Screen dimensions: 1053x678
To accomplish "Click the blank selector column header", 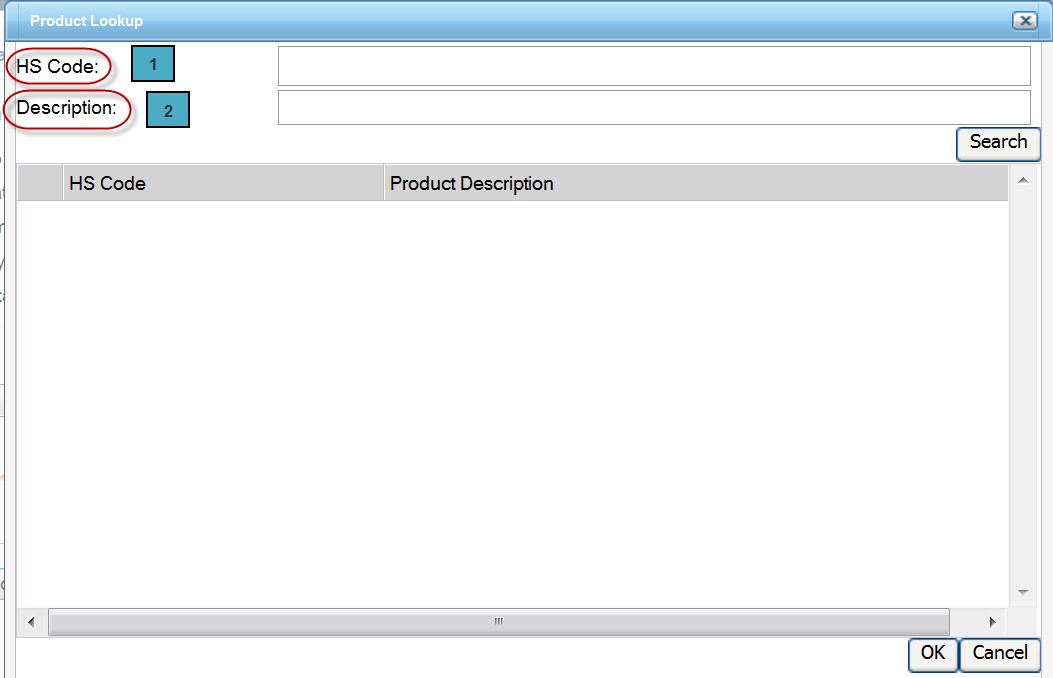I will click(40, 183).
